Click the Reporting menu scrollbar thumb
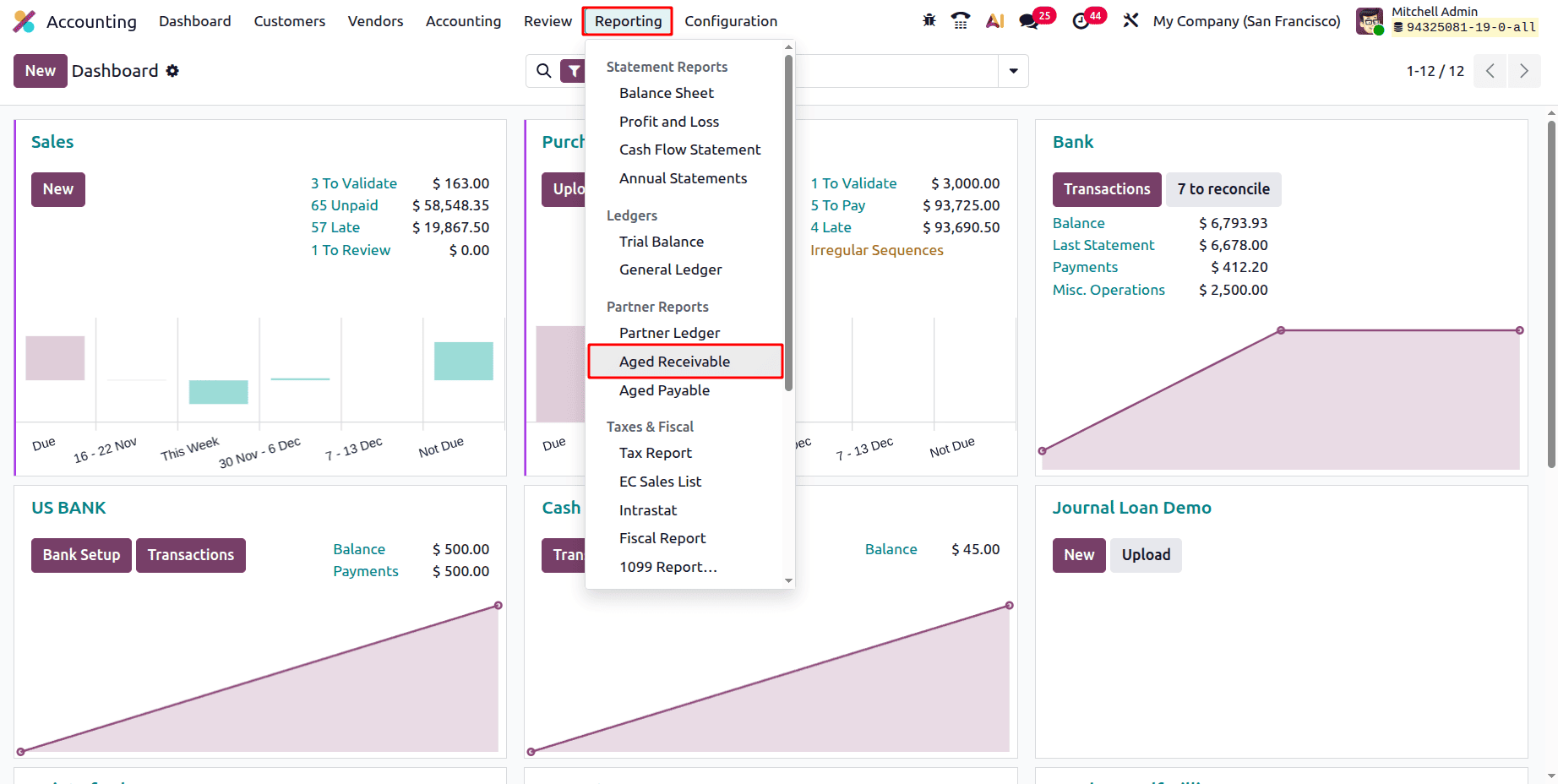The width and height of the screenshot is (1558, 784). [788, 222]
